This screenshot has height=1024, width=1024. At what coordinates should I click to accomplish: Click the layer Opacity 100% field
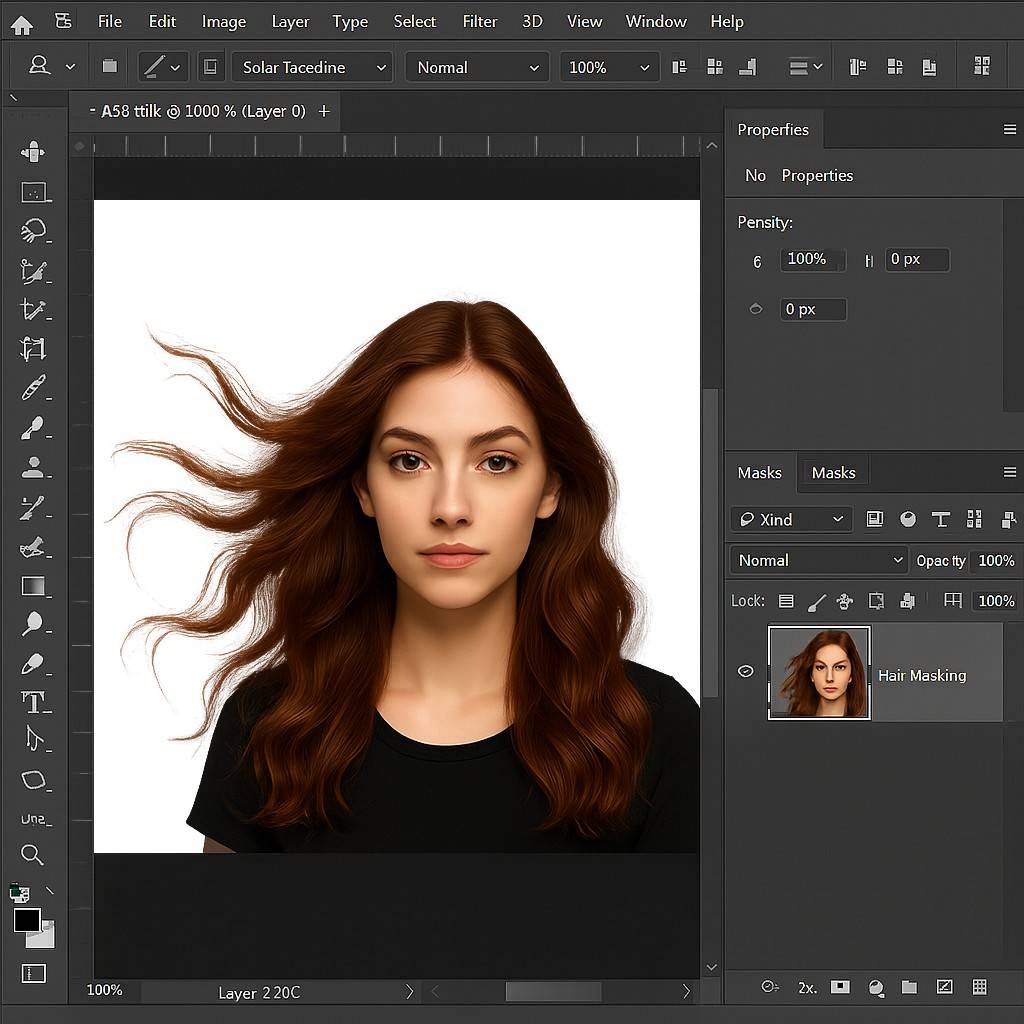pyautogui.click(x=995, y=560)
